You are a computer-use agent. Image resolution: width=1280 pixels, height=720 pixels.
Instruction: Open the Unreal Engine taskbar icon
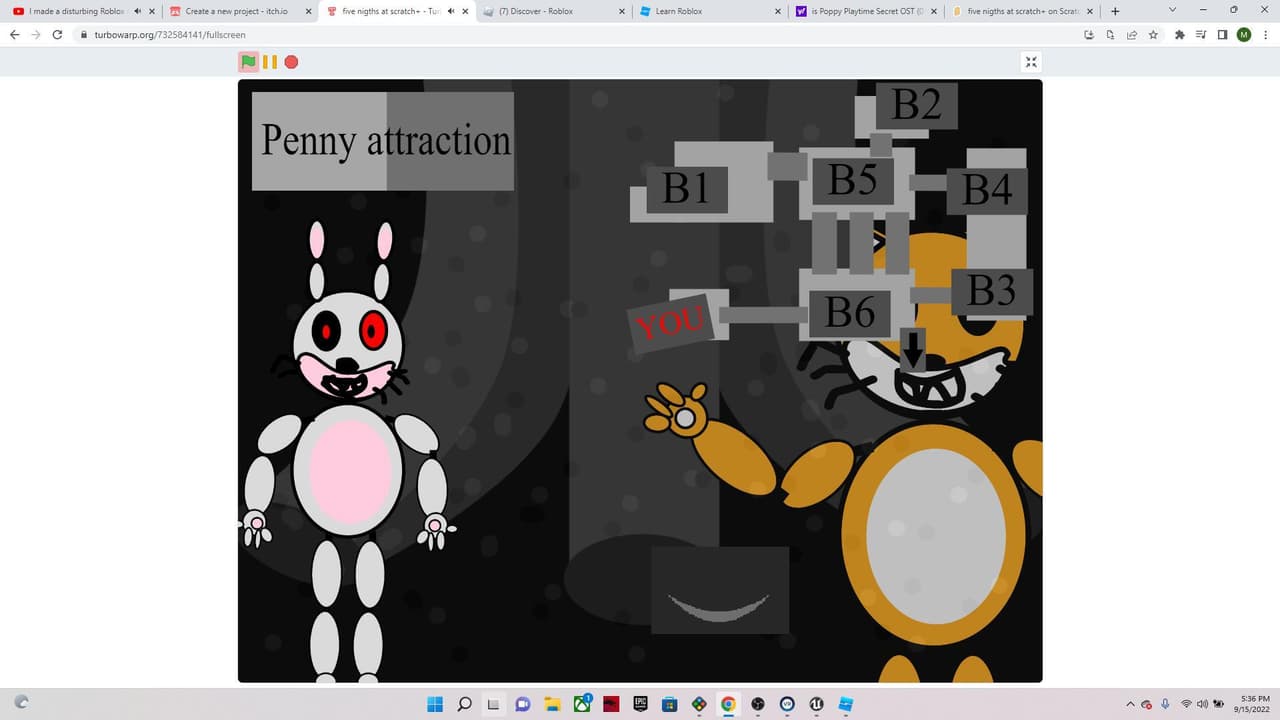pyautogui.click(x=816, y=704)
